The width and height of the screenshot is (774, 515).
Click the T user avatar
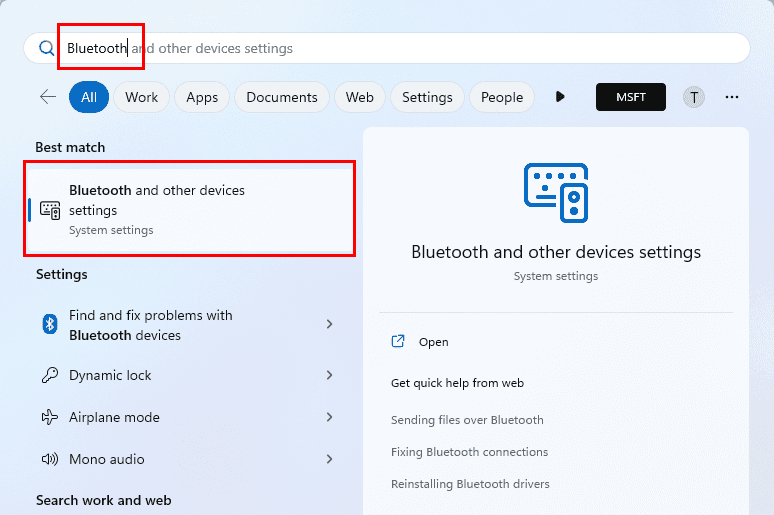[694, 97]
